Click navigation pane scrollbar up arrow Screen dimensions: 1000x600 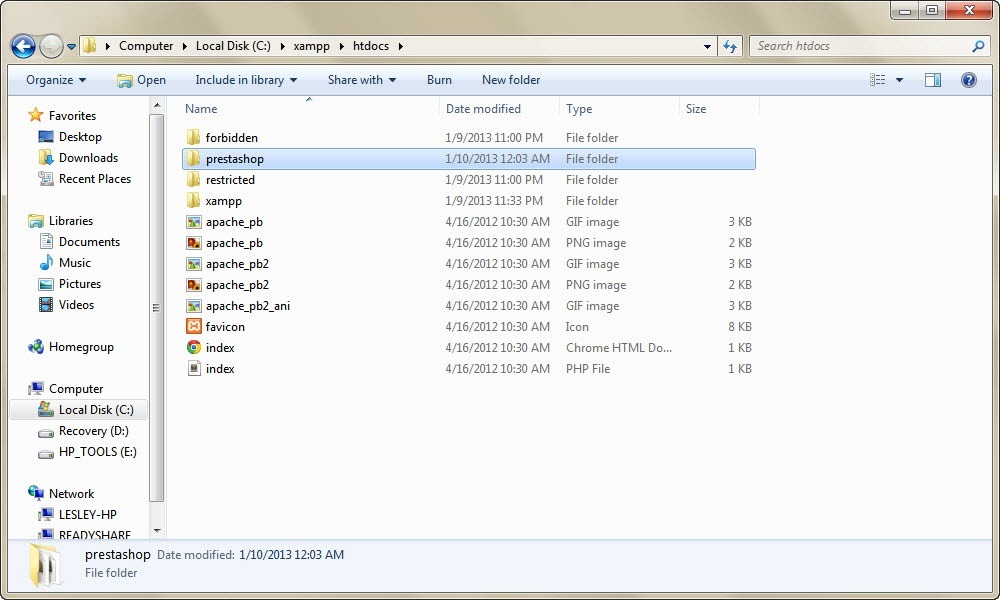point(157,105)
